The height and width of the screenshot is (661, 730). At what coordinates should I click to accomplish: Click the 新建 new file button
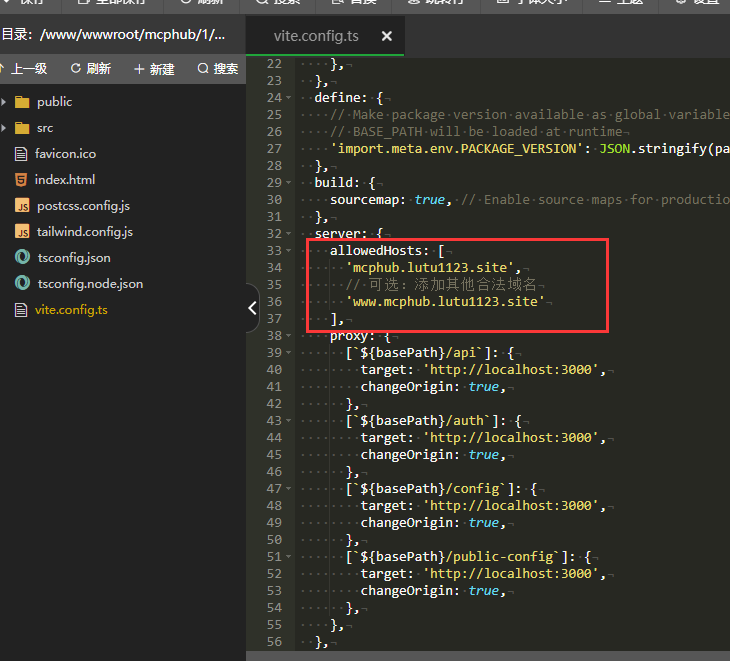click(x=154, y=69)
